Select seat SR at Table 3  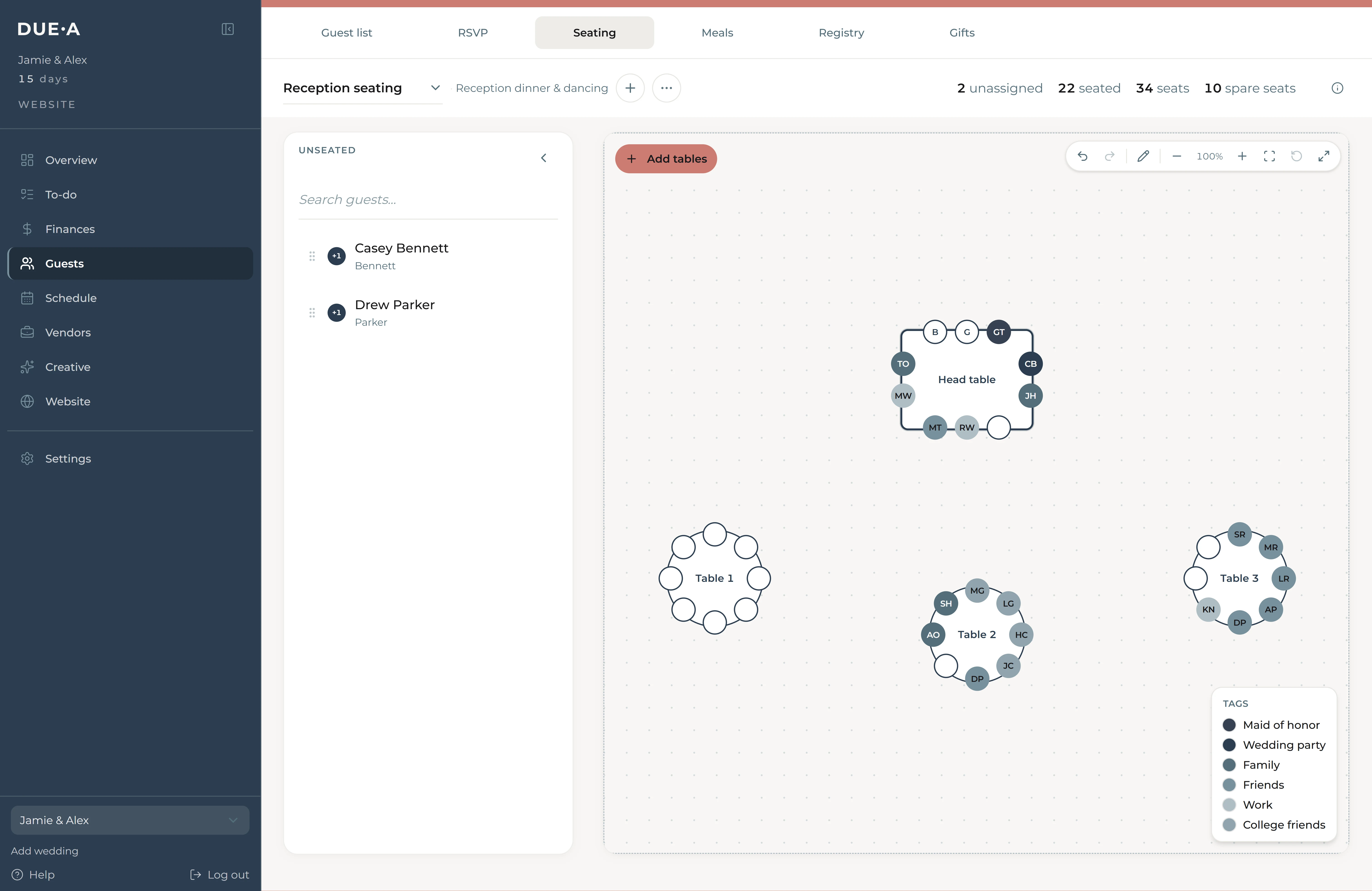tap(1240, 534)
